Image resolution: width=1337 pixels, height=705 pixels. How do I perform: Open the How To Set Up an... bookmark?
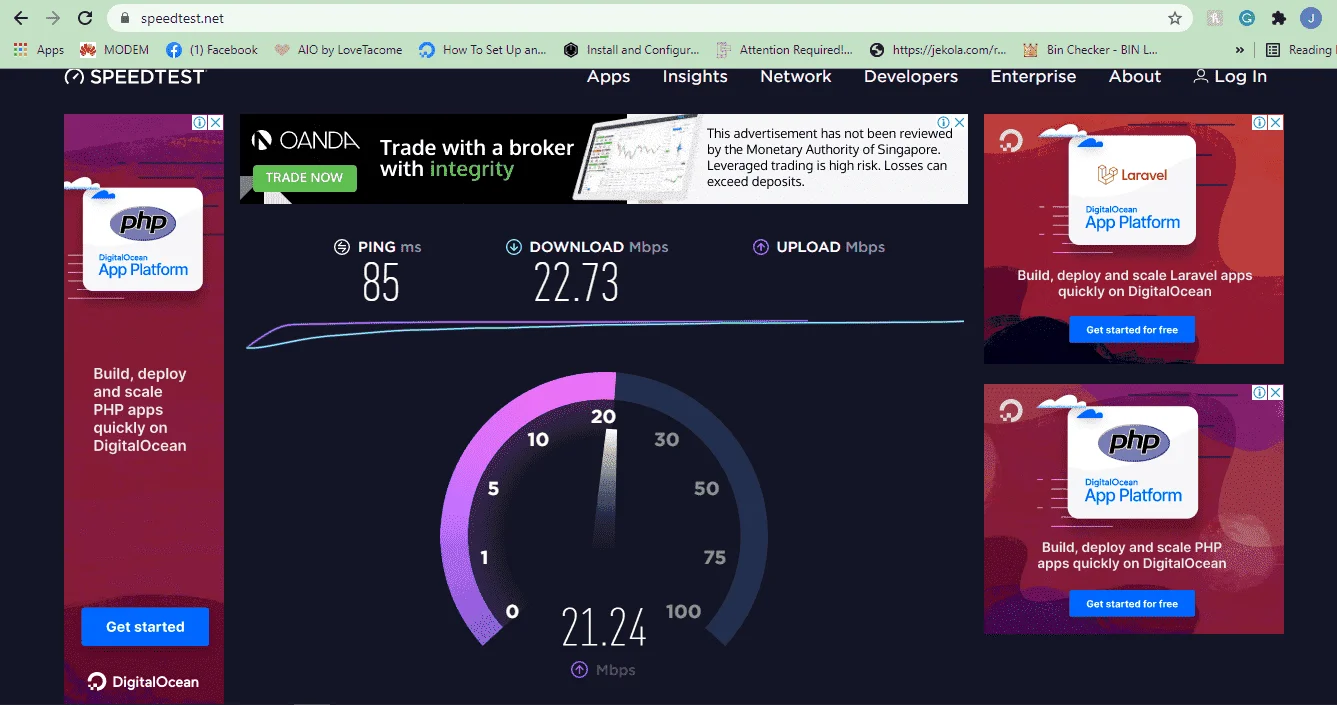483,50
